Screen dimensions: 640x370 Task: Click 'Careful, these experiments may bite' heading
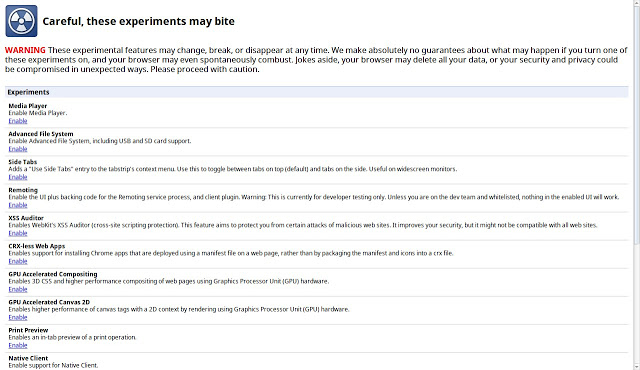(138, 21)
